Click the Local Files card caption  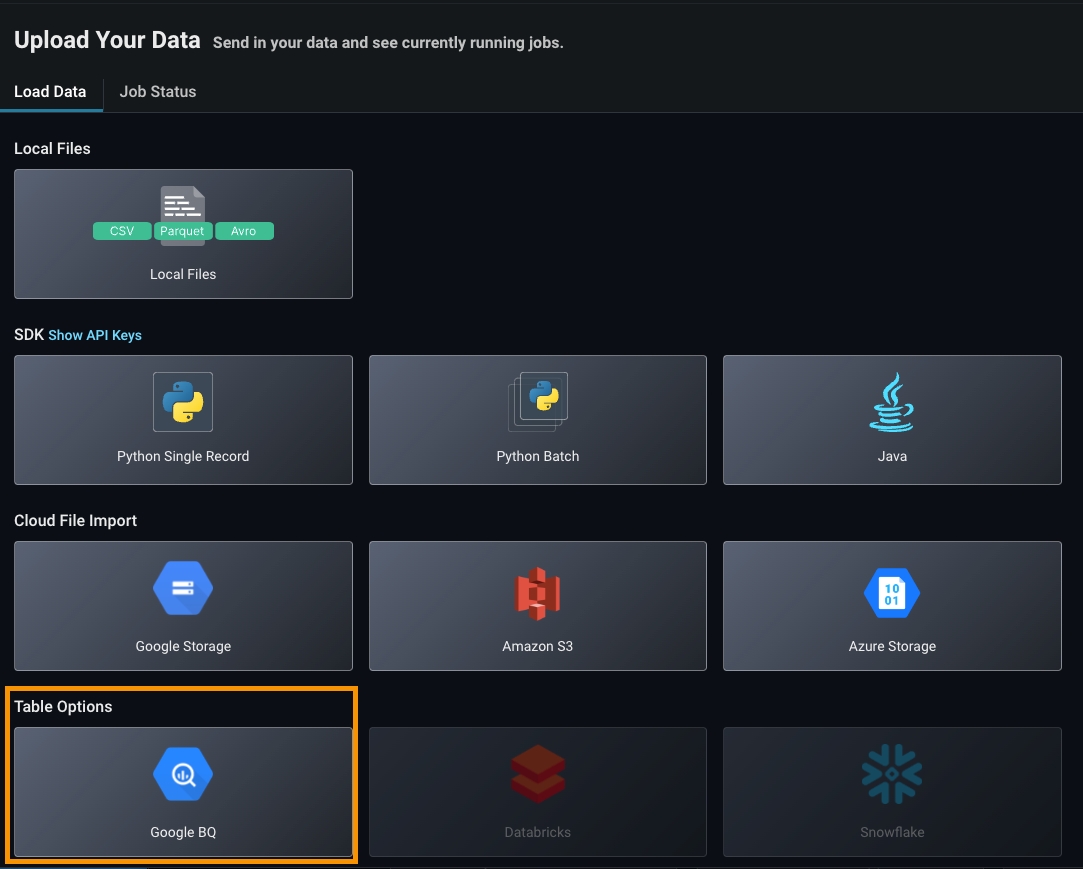tap(183, 274)
